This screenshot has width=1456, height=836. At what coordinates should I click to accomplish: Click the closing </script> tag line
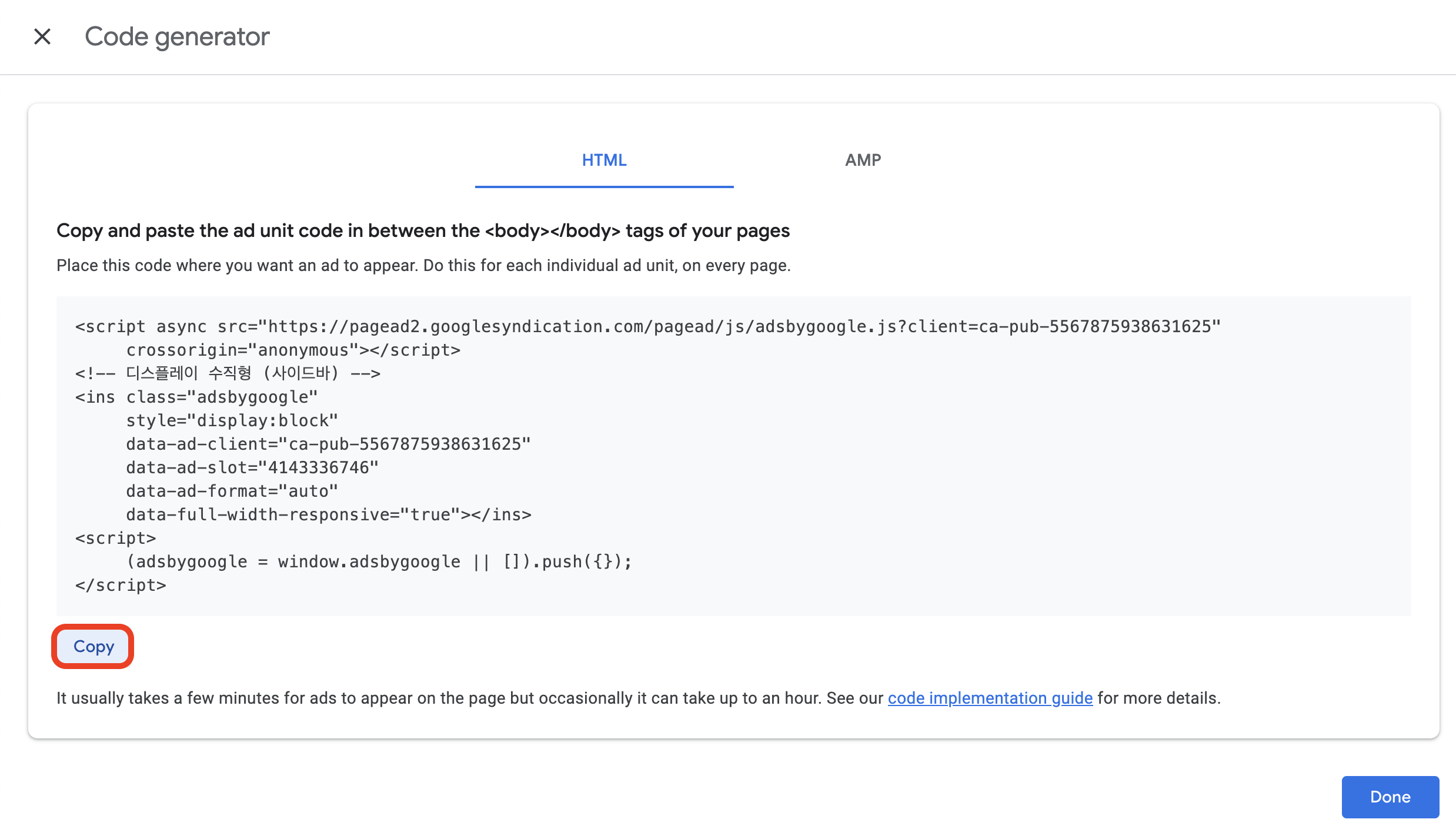pos(121,585)
